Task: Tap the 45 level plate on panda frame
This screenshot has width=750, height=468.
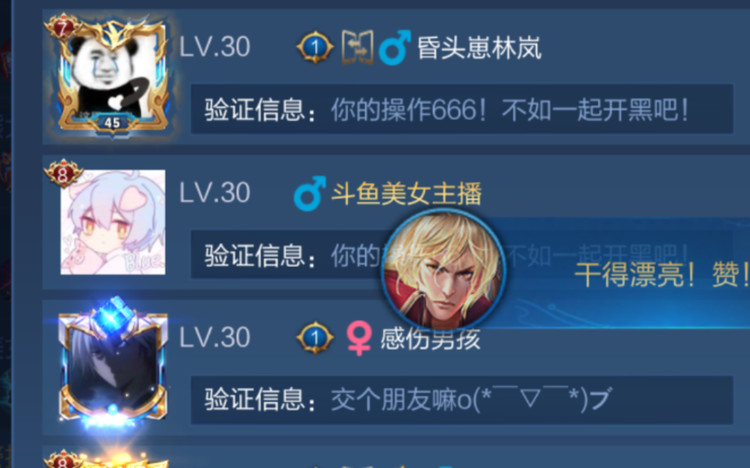Action: 112,123
